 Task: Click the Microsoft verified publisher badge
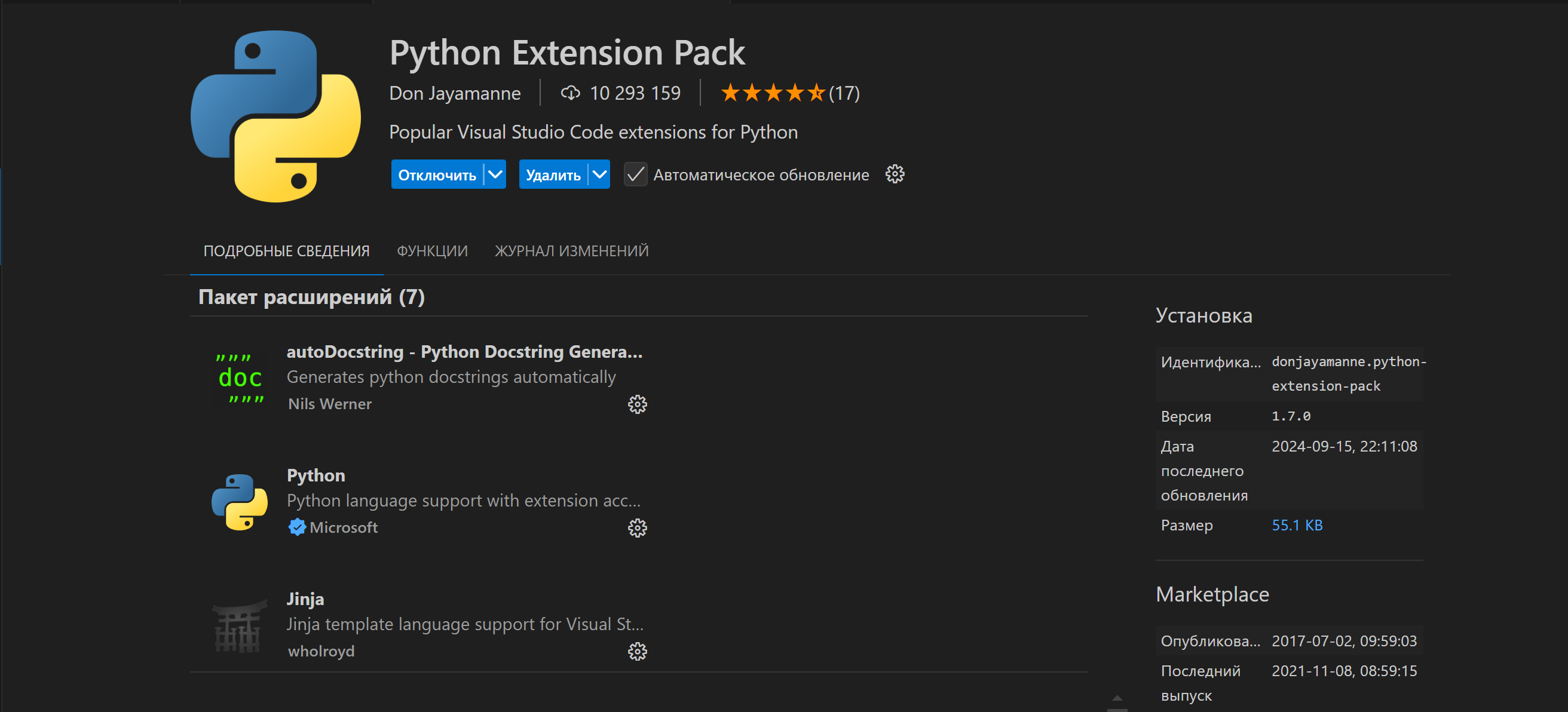pyautogui.click(x=296, y=527)
